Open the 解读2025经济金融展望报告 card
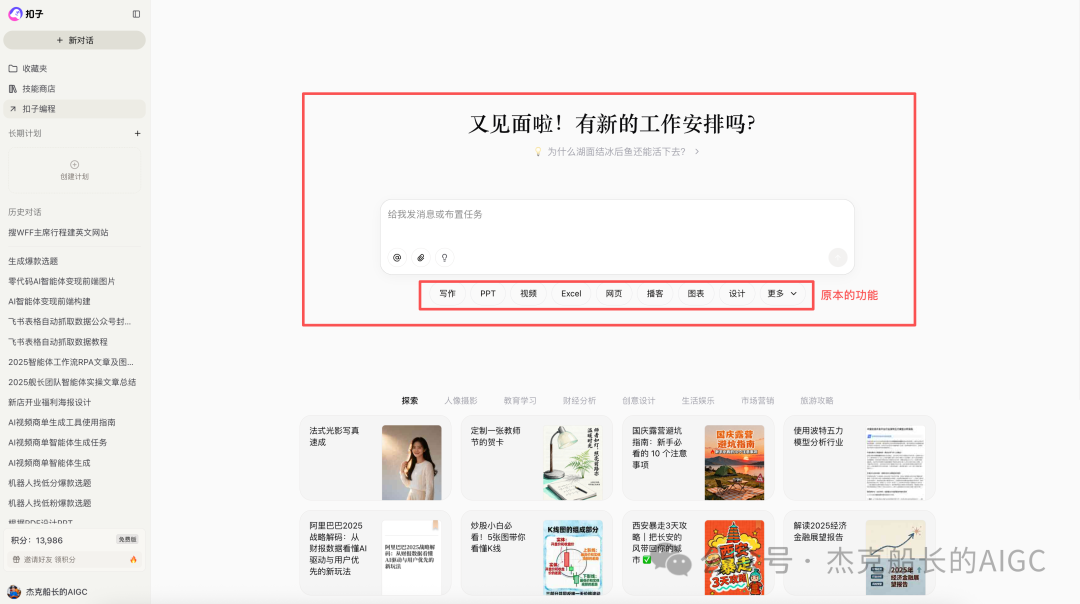This screenshot has height=604, width=1080. click(860, 553)
